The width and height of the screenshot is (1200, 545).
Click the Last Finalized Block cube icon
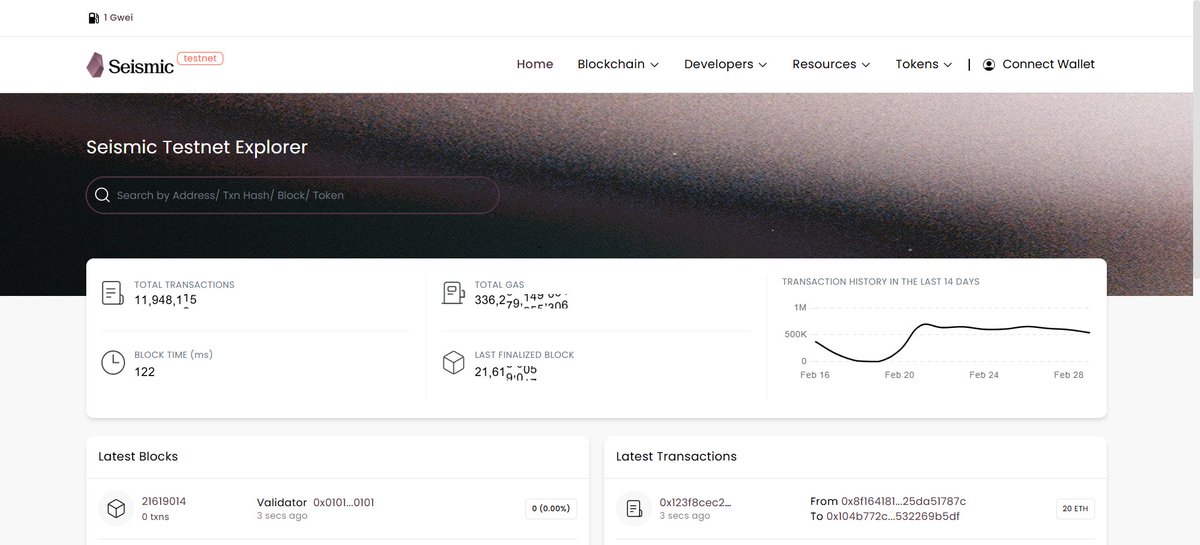[453, 362]
